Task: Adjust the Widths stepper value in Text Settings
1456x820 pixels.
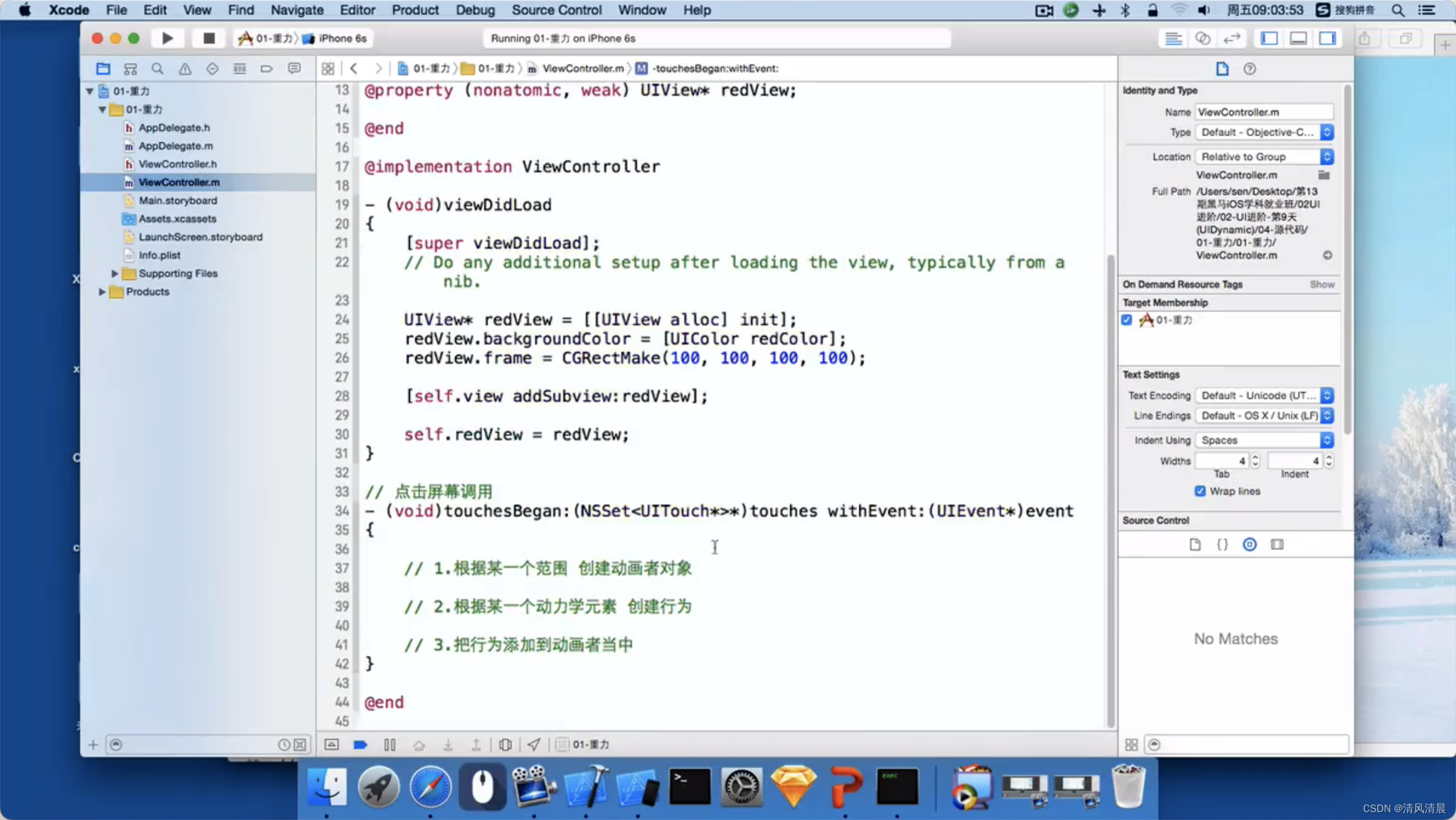Action: (1254, 460)
